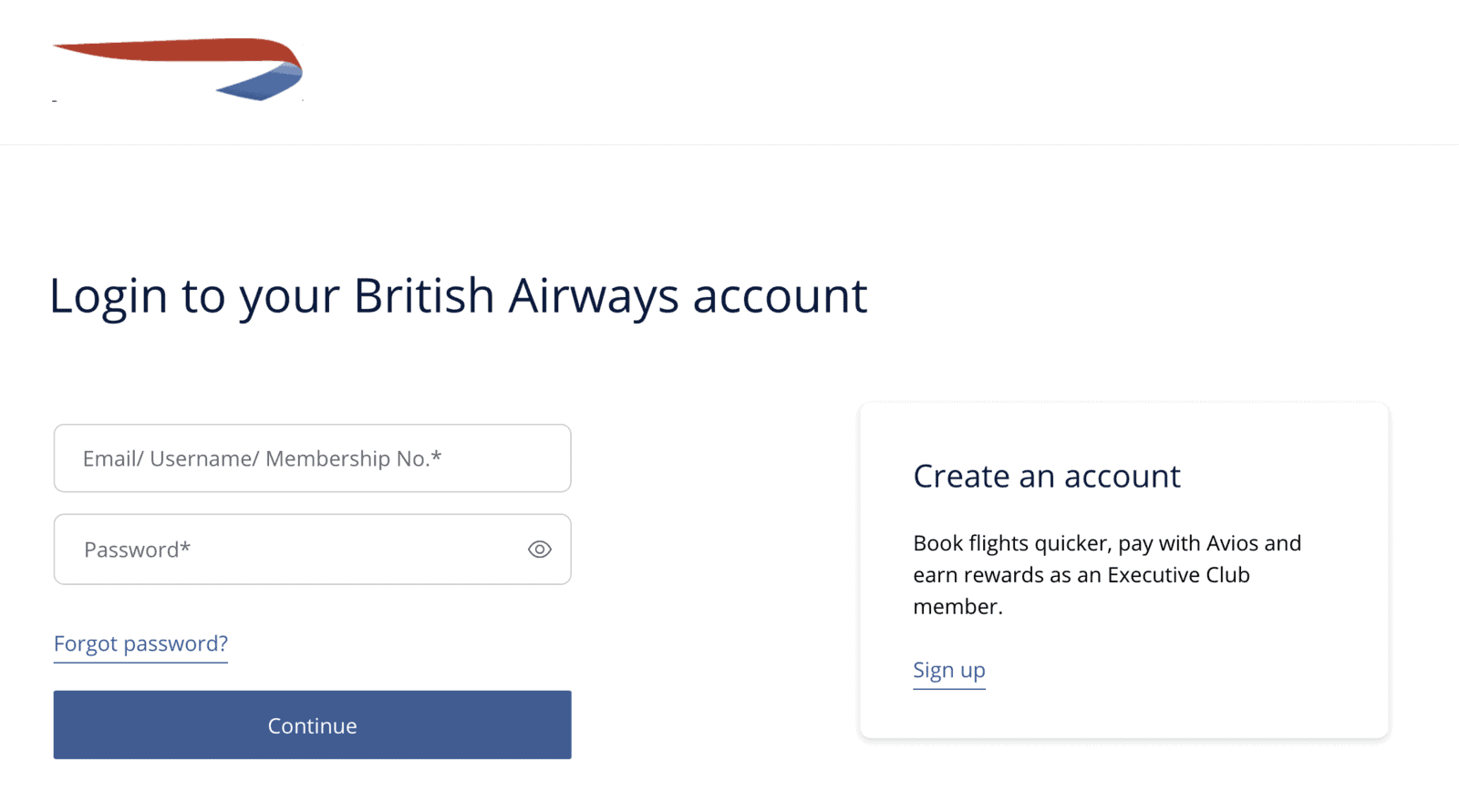Select the Password input field
Viewport: 1459px width, 812px height.
(x=274, y=549)
